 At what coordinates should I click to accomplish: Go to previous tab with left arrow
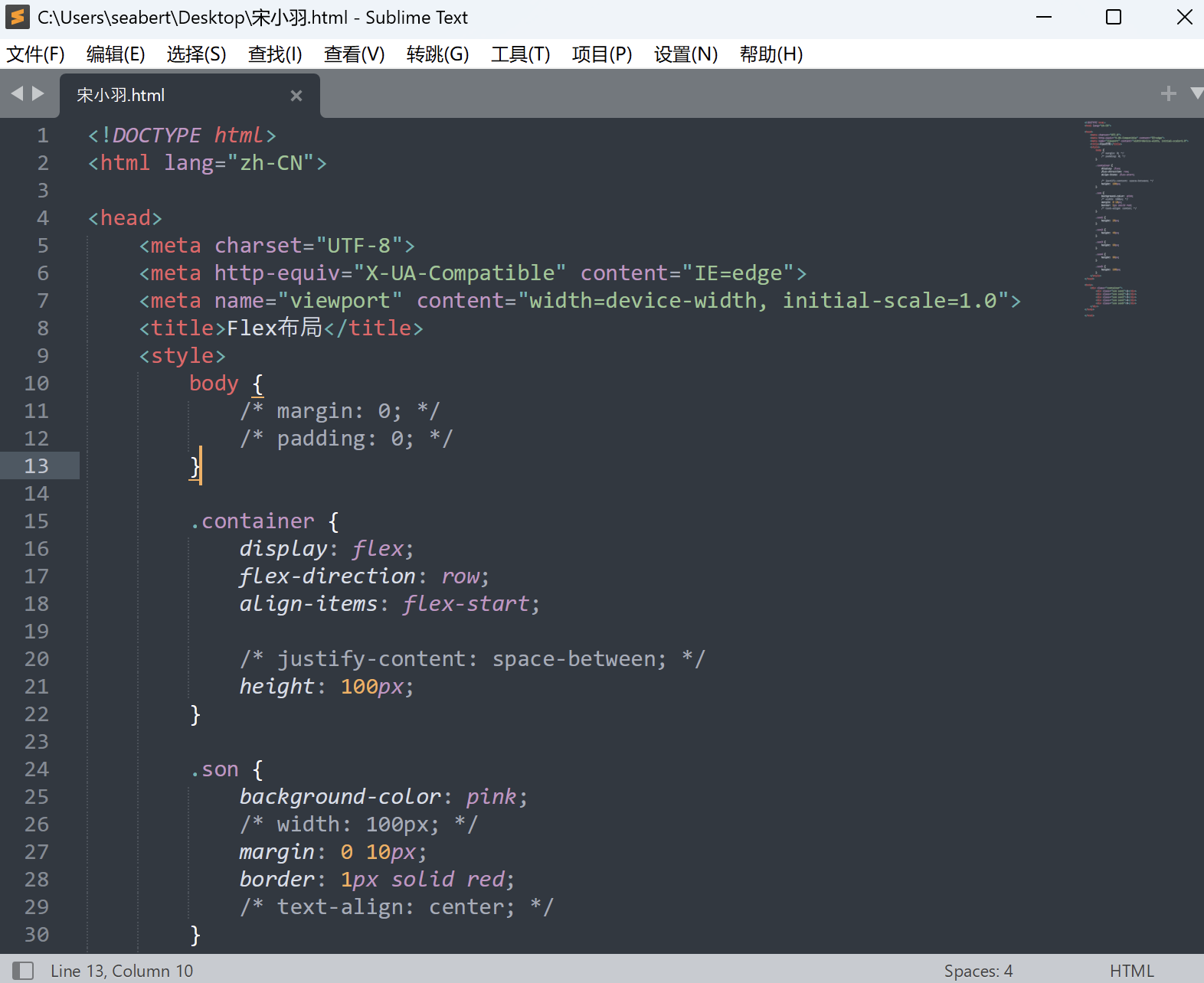[x=17, y=93]
